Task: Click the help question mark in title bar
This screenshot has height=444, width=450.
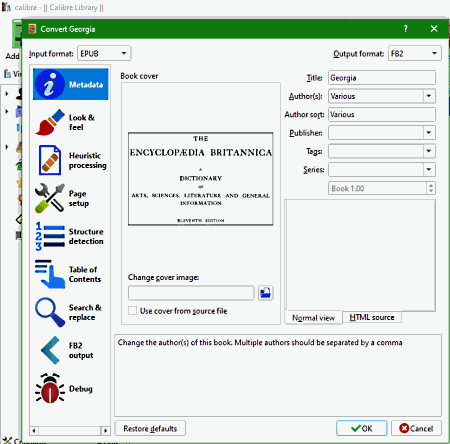Action: click(x=405, y=29)
